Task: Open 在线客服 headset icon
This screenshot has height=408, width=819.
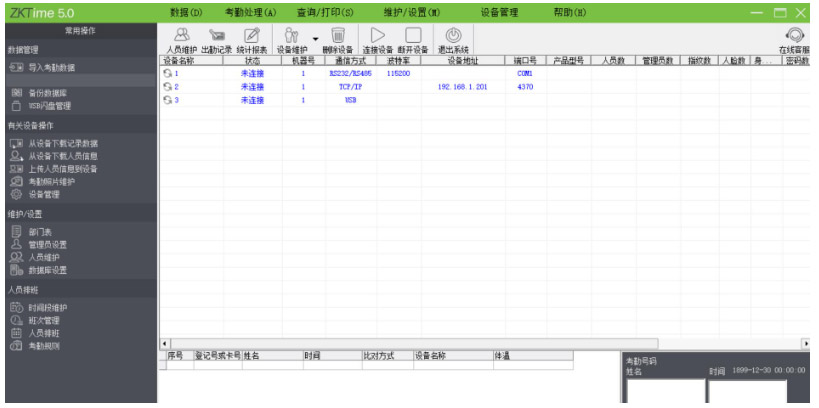Action: pos(795,36)
